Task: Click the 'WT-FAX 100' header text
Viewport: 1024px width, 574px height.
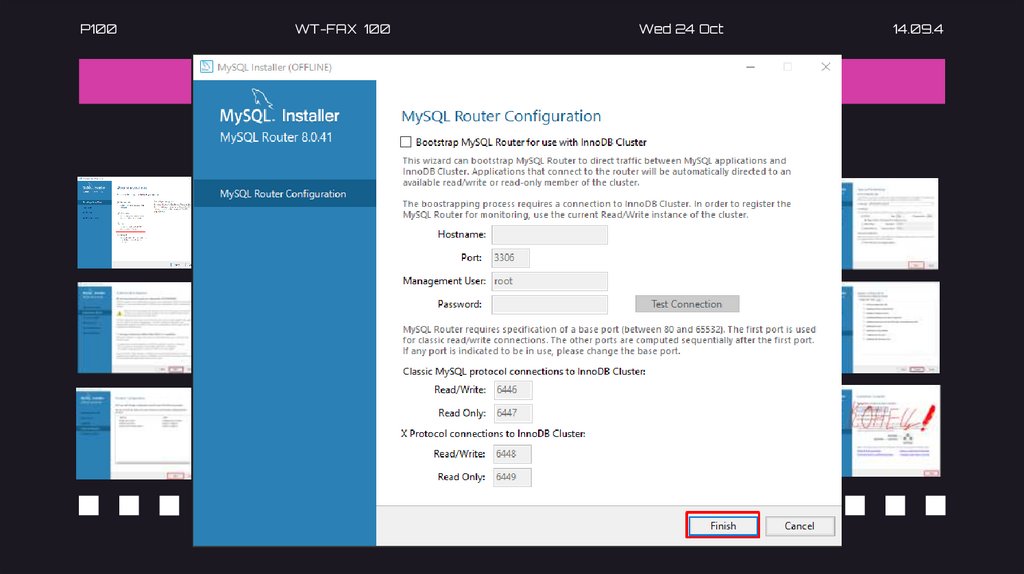Action: [342, 29]
